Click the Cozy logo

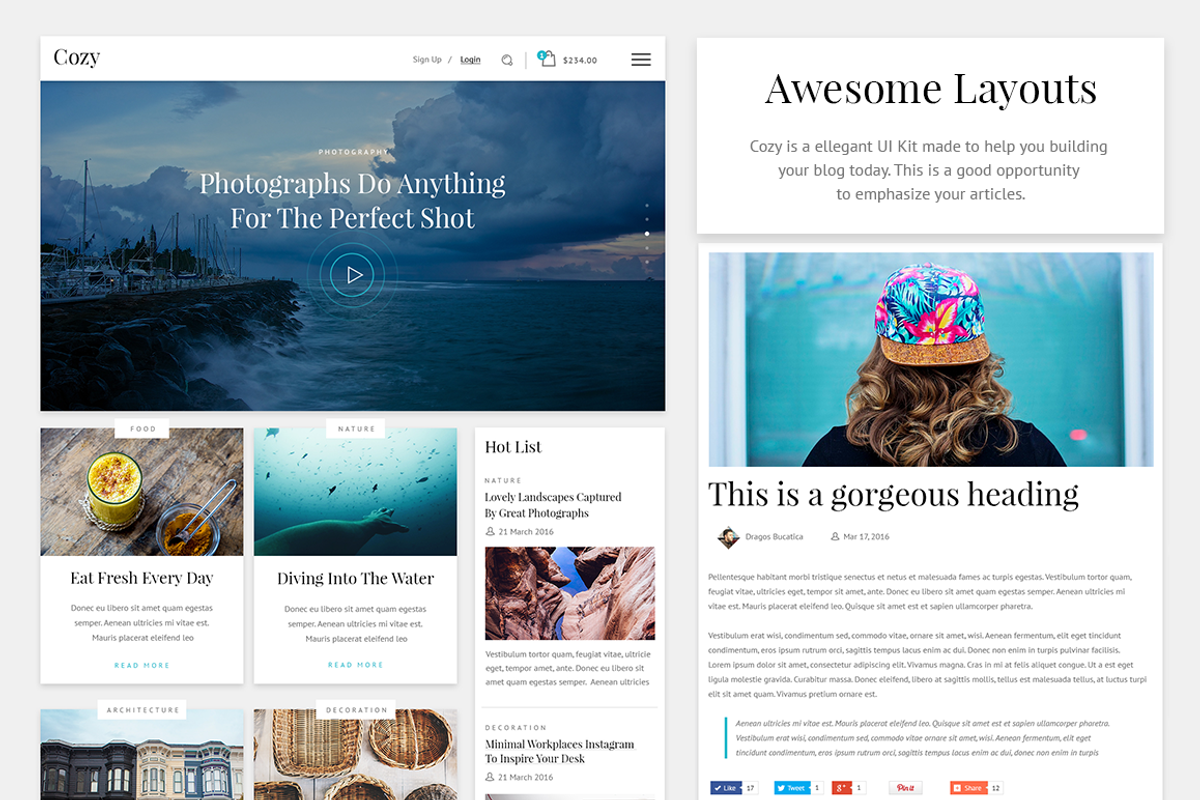[77, 58]
